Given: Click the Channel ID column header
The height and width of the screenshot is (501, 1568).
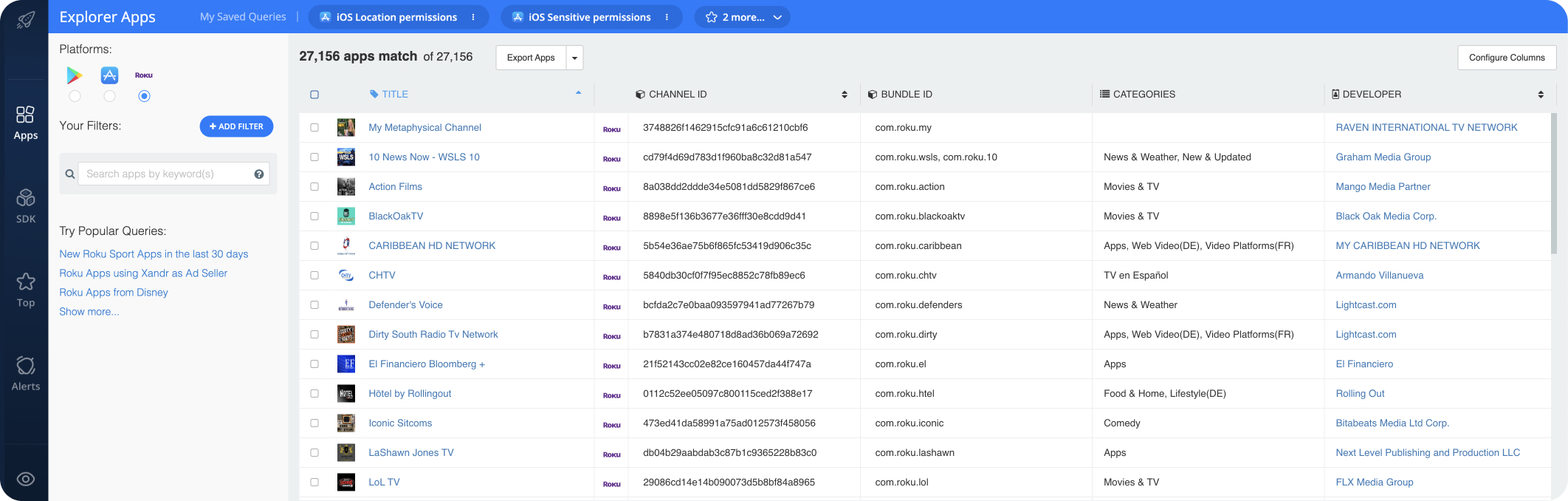Looking at the screenshot, I should pyautogui.click(x=678, y=95).
